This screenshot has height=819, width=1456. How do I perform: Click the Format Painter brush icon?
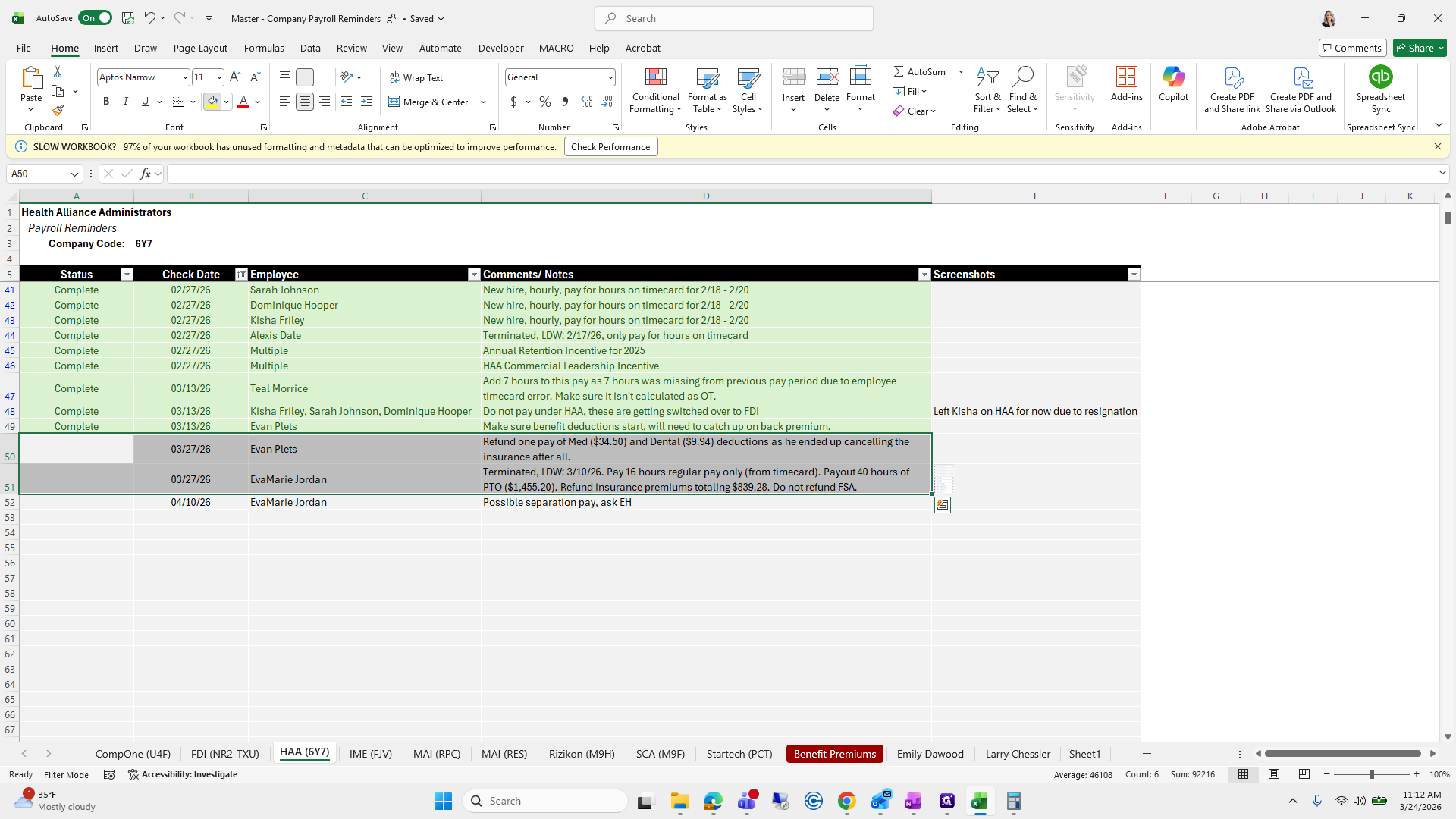click(58, 111)
